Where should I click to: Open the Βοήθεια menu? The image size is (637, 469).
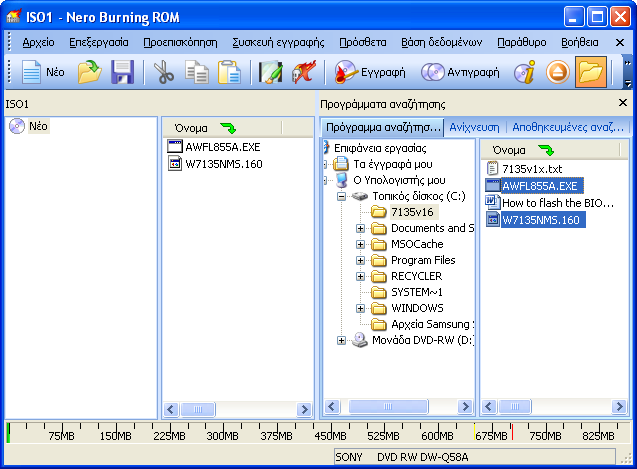tap(579, 42)
